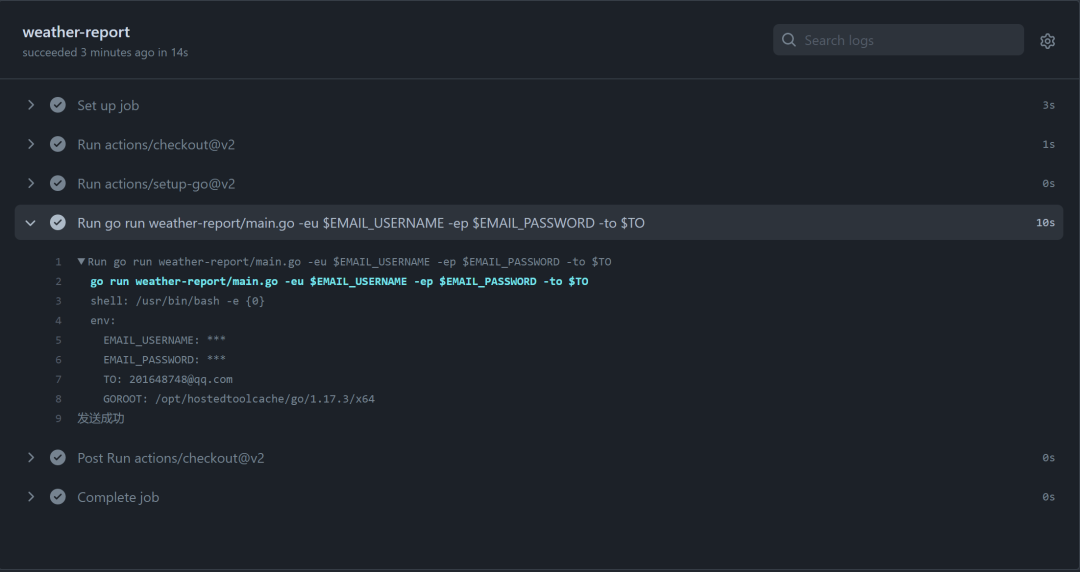
Task: Expand the Set up job step
Action: coord(31,105)
